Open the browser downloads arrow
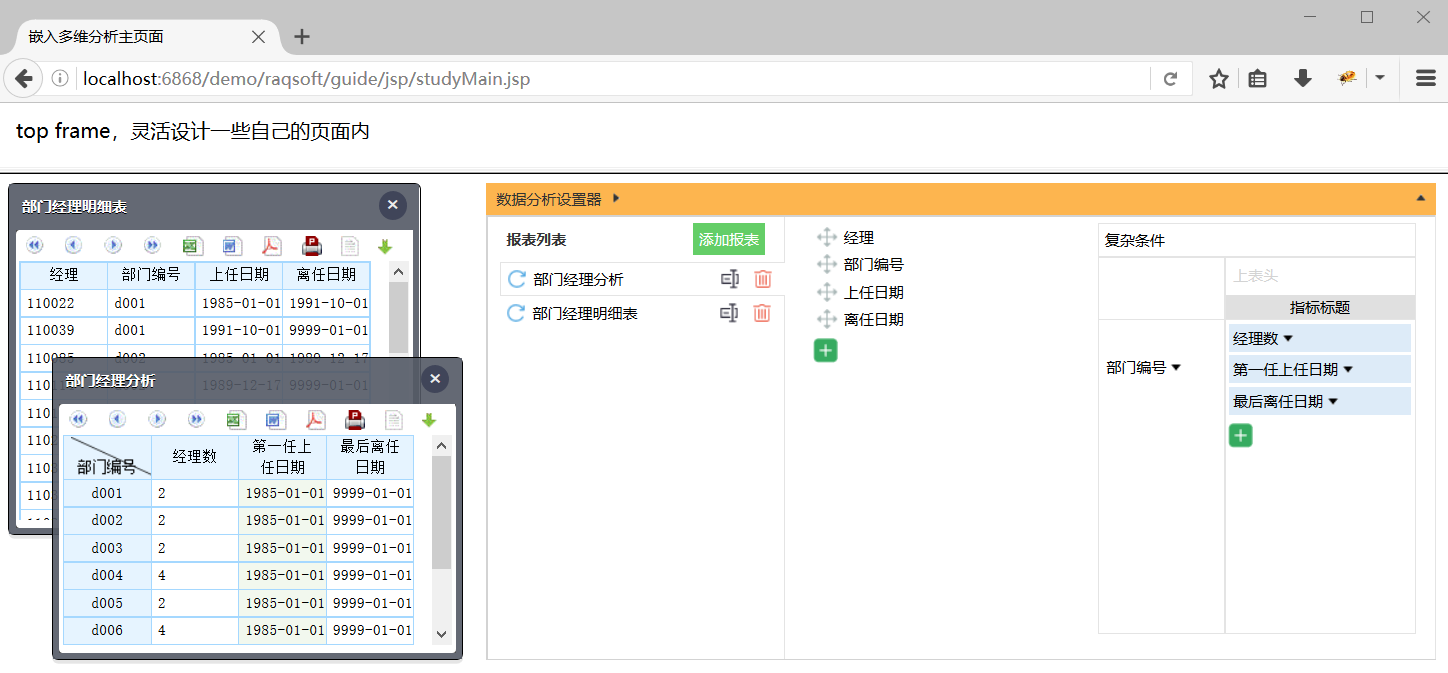The height and width of the screenshot is (673, 1448). pos(1302,79)
